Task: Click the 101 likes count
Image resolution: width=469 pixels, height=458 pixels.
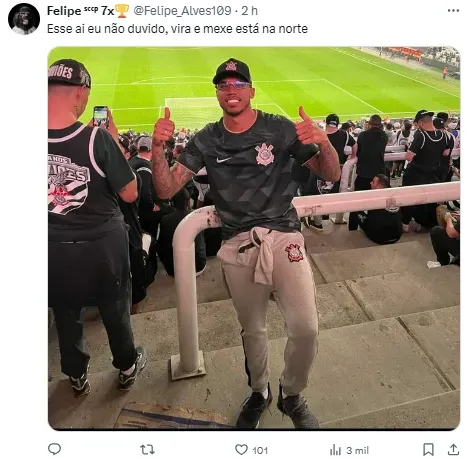Action: (260, 450)
